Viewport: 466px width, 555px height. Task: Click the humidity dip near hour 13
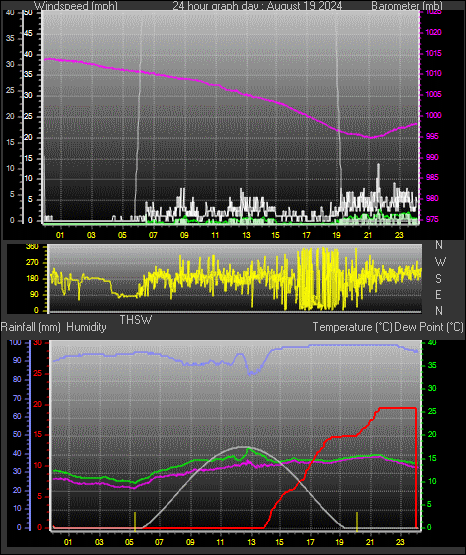tap(252, 373)
